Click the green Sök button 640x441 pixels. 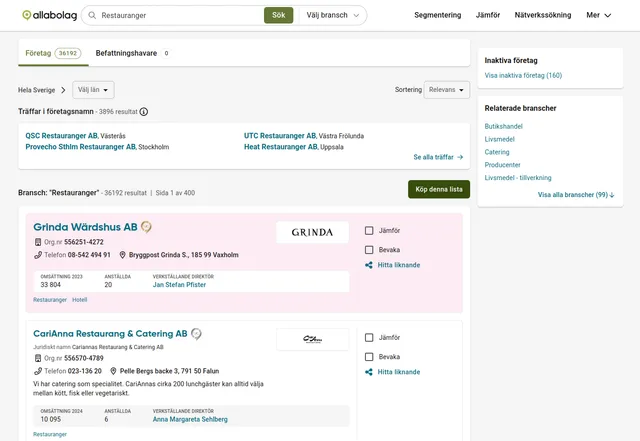(x=278, y=16)
